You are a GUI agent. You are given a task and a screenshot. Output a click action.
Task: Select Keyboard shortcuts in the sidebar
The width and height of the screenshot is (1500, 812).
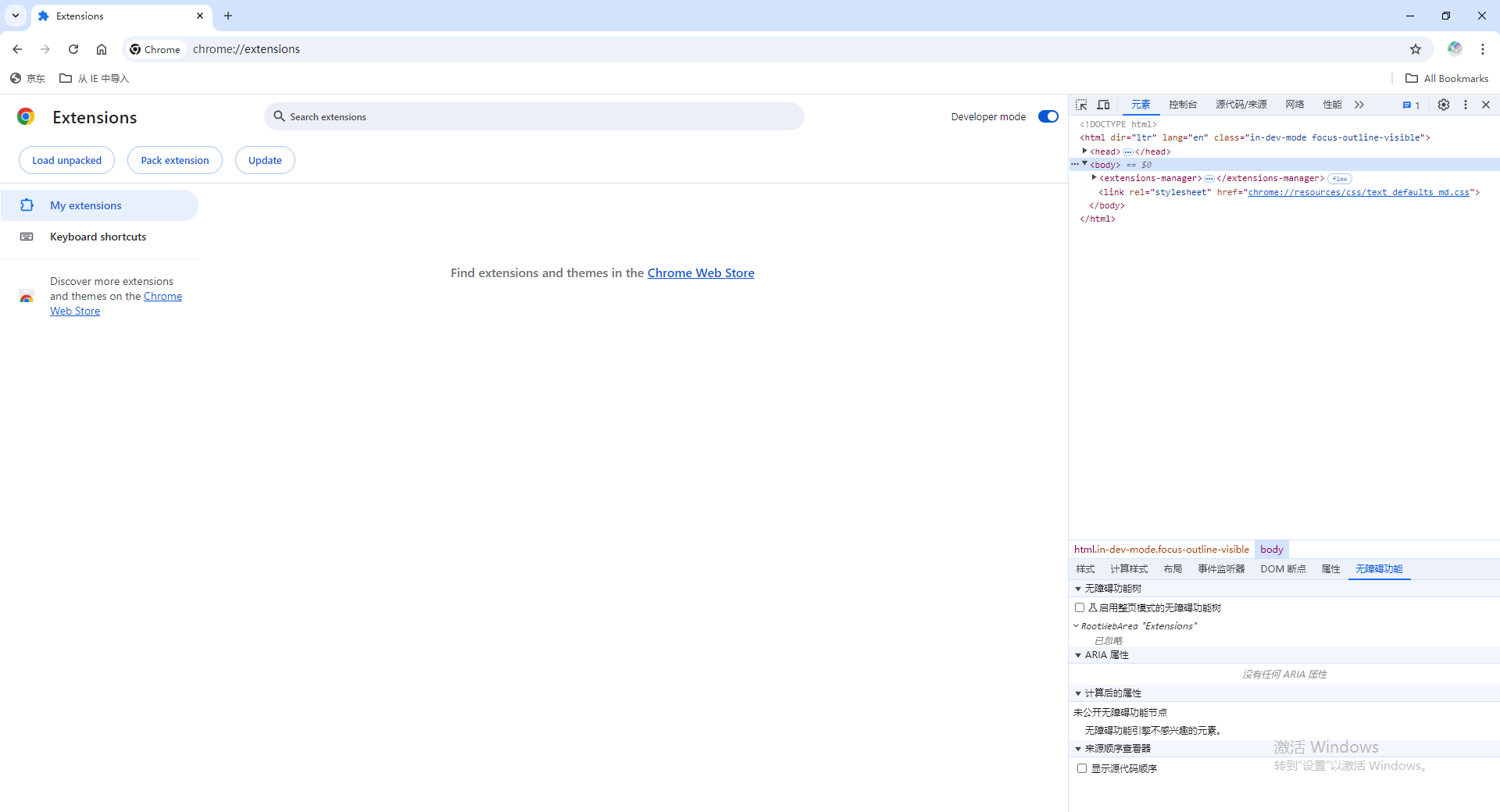pyautogui.click(x=100, y=237)
